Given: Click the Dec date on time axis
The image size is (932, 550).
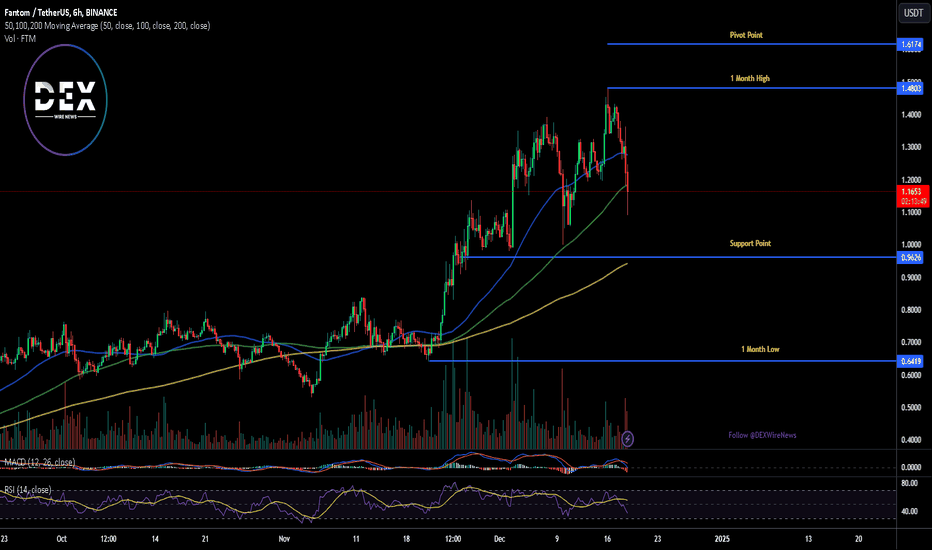Looking at the screenshot, I should tap(499, 539).
